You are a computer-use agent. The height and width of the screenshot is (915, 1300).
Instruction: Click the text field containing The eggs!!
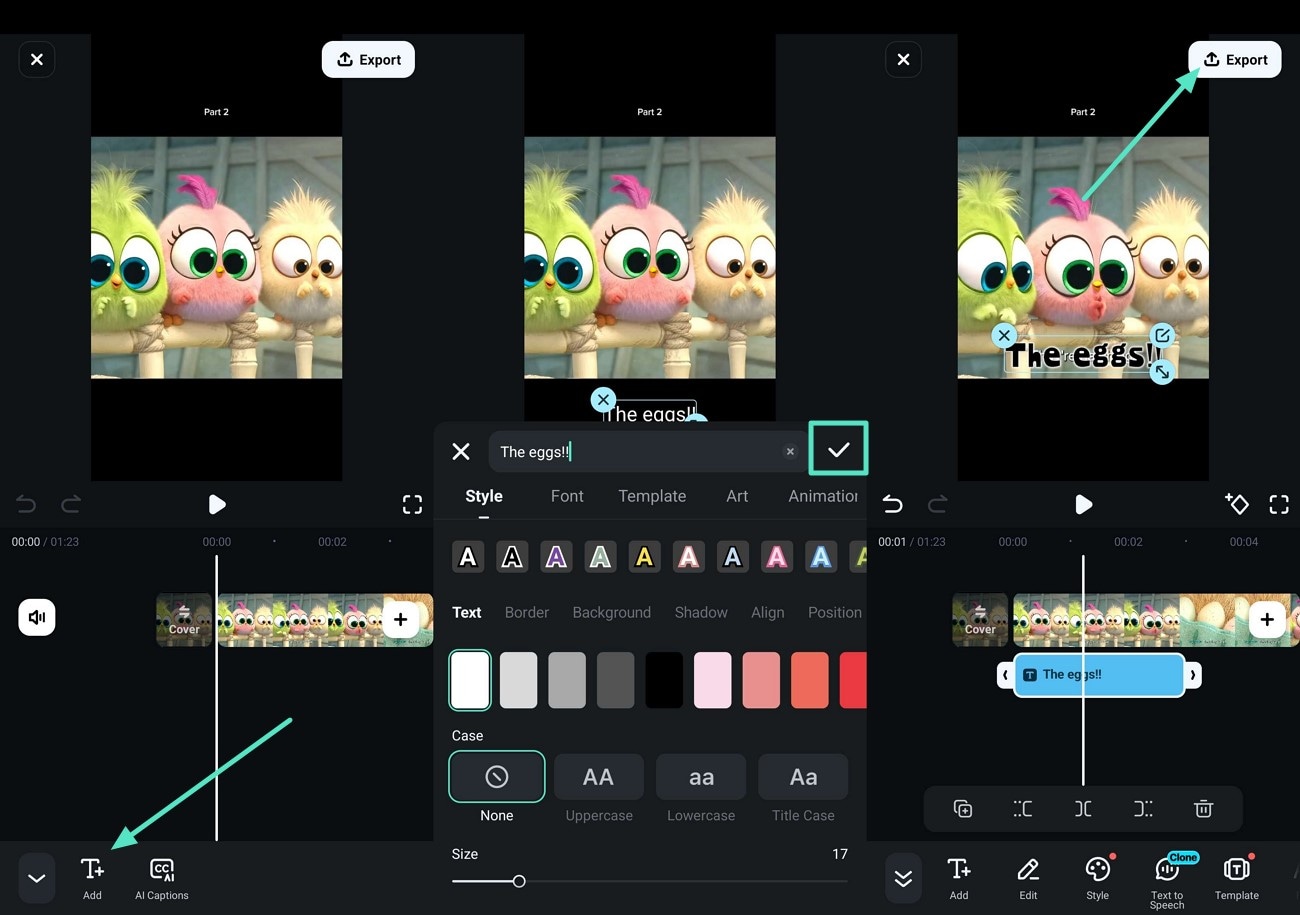[647, 452]
